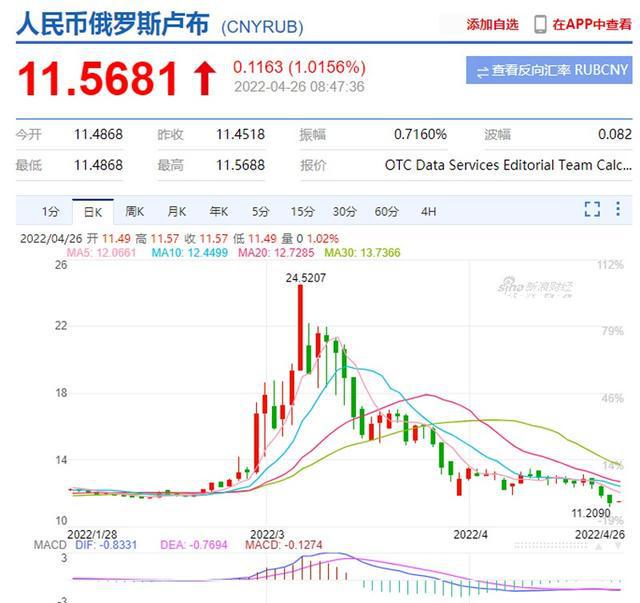Click the low label 11.2090
The image size is (640, 603).
(x=591, y=513)
